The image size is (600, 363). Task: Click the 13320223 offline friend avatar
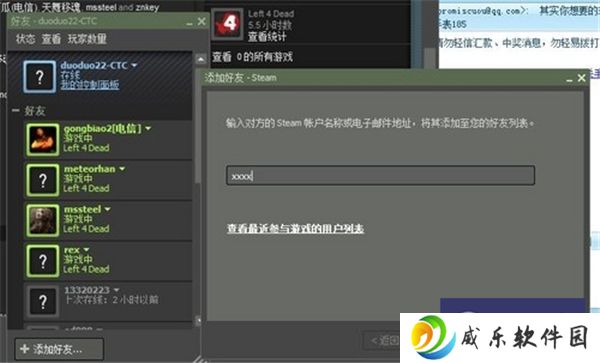click(43, 301)
